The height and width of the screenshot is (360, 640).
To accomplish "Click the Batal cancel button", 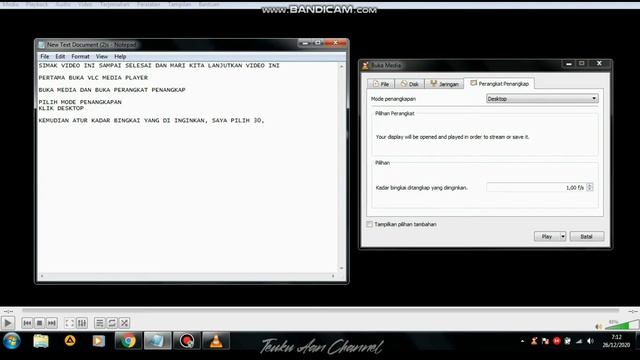I will [x=587, y=236].
